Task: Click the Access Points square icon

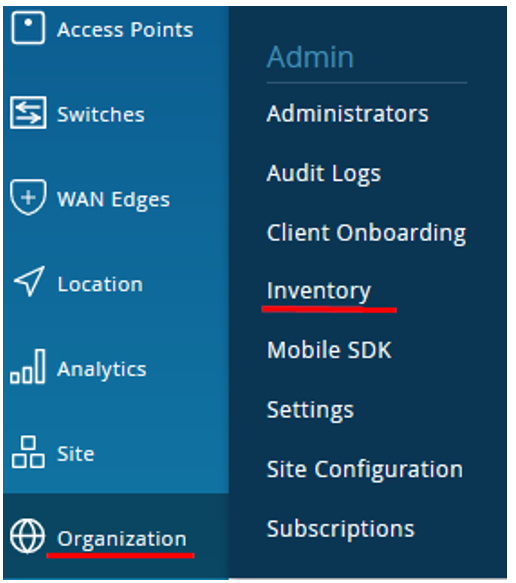Action: 28,28
